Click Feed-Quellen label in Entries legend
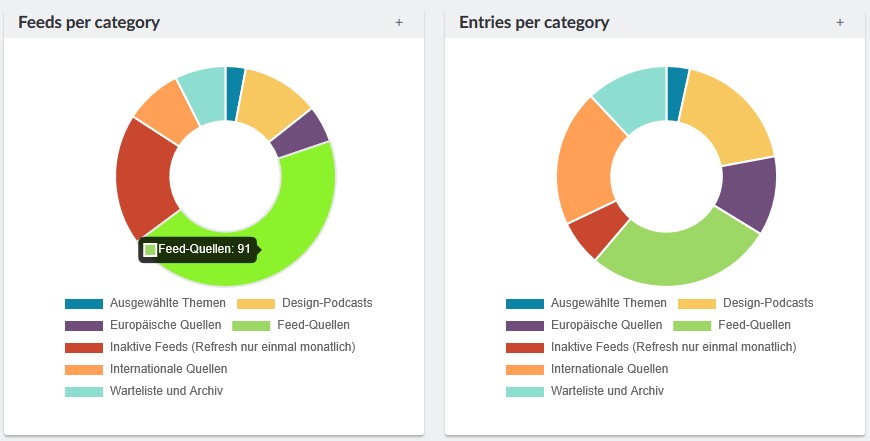870x441 pixels. click(754, 325)
